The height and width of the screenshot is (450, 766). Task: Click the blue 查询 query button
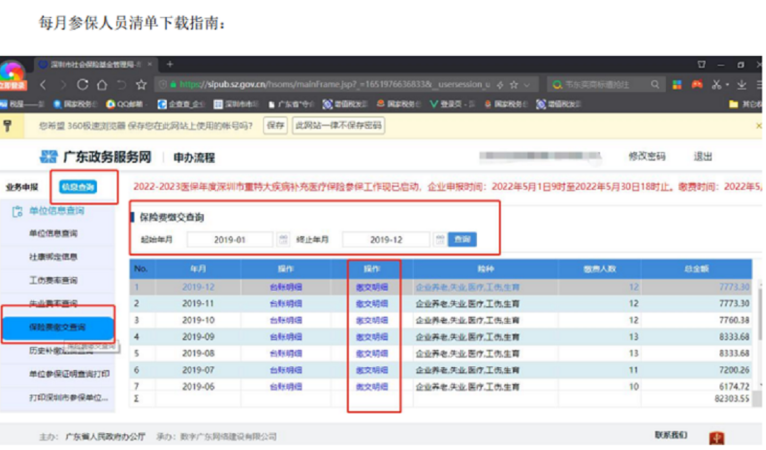(x=462, y=239)
